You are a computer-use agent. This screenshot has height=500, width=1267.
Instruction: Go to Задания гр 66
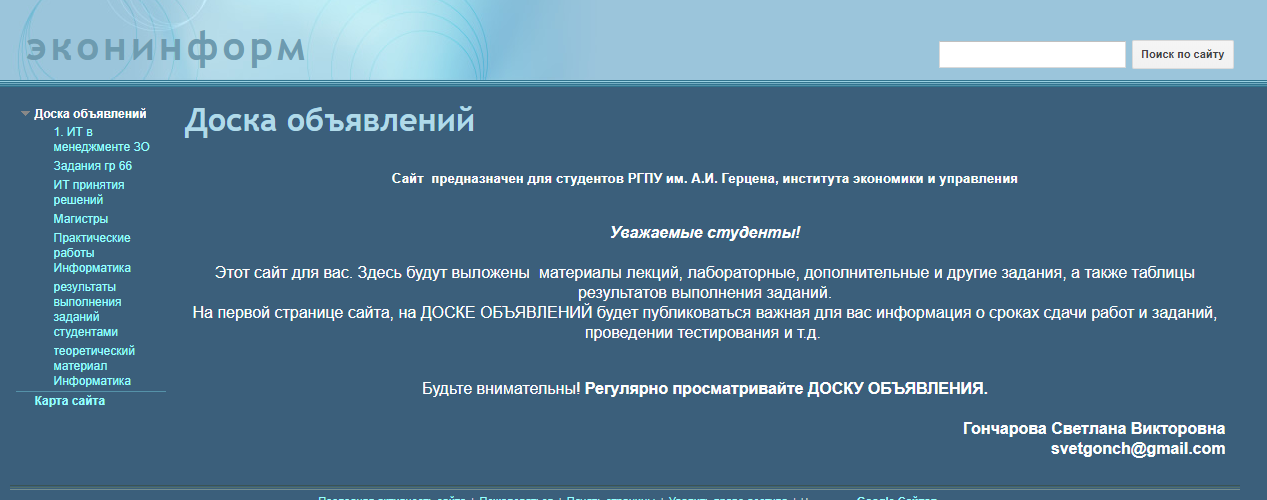[92, 166]
